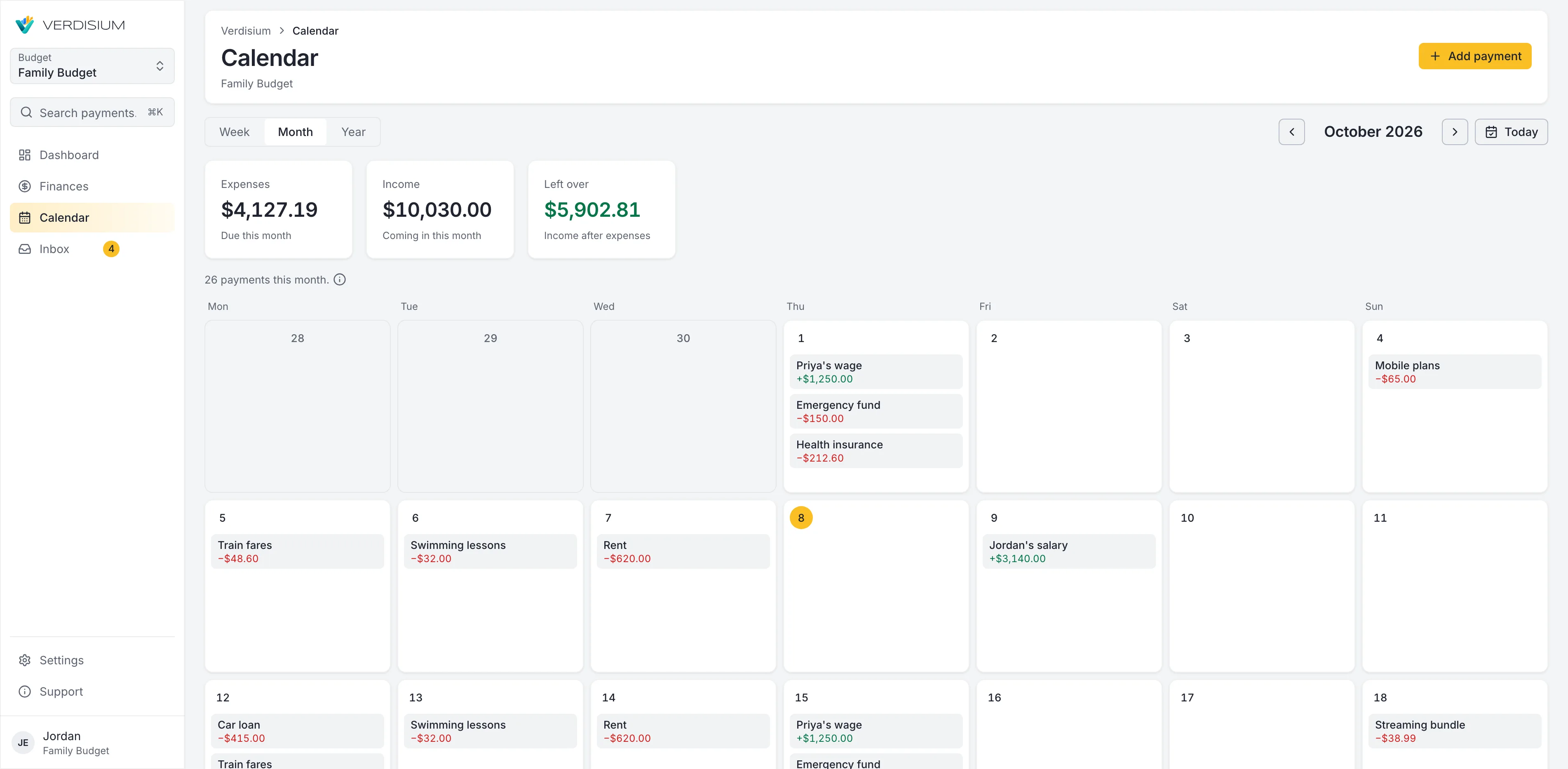The width and height of the screenshot is (1568, 769).
Task: Click the JE user avatar
Action: 23,743
